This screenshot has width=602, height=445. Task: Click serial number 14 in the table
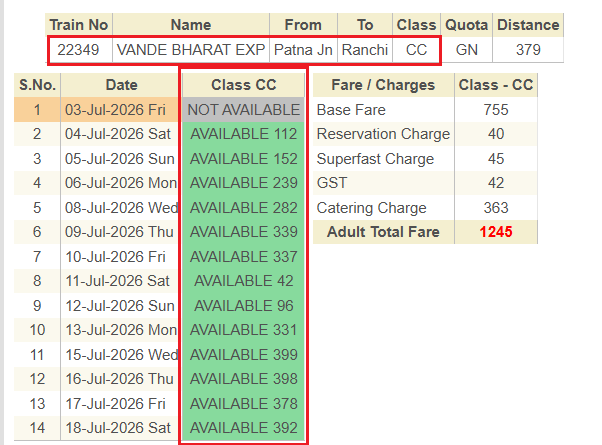[x=37, y=428]
